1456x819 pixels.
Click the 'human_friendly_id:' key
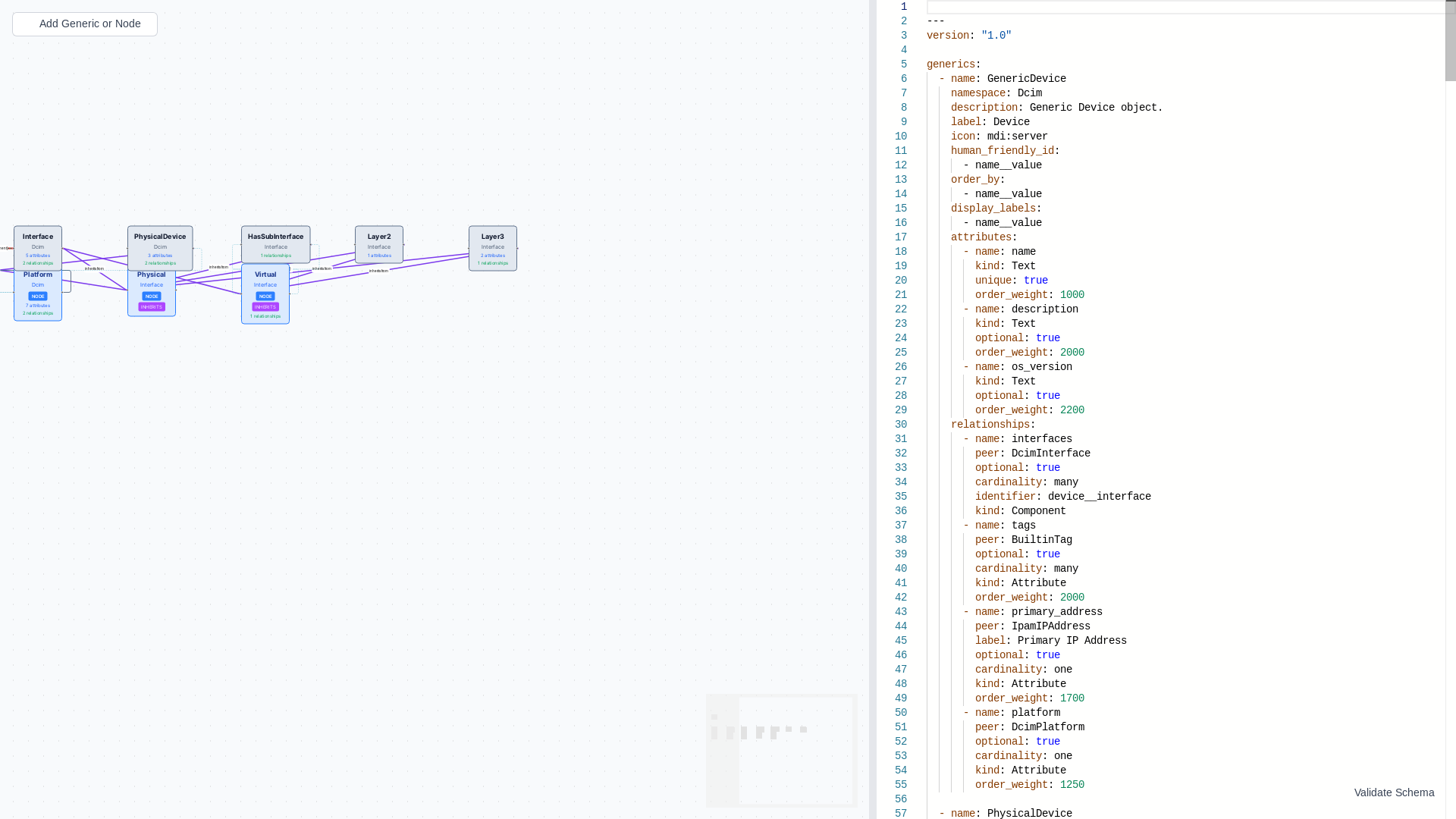[x=1006, y=151]
